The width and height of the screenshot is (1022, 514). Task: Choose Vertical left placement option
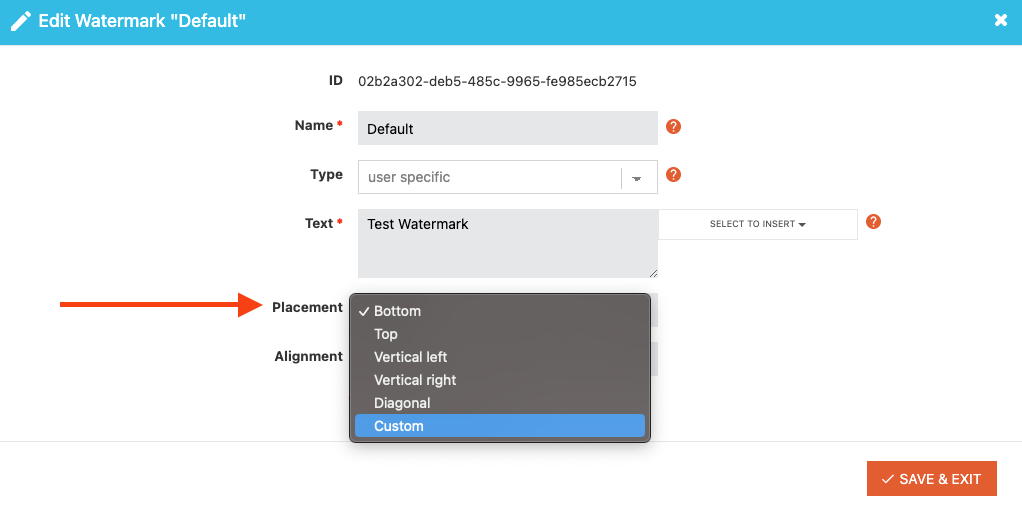pyautogui.click(x=500, y=357)
